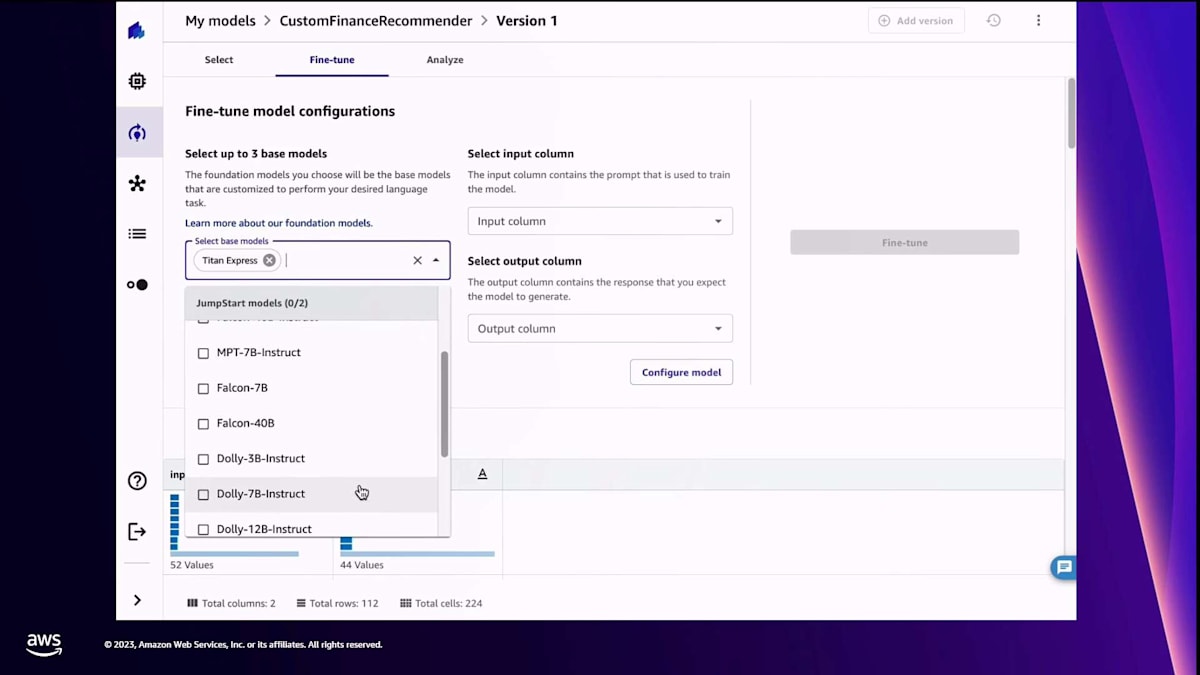
Task: Click the Total columns: 2 status
Action: click(x=232, y=603)
